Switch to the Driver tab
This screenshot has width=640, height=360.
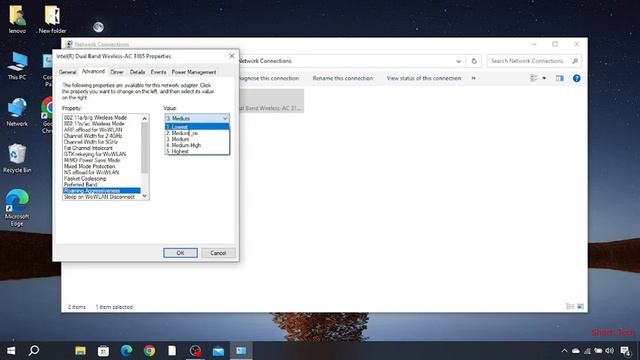[x=117, y=72]
